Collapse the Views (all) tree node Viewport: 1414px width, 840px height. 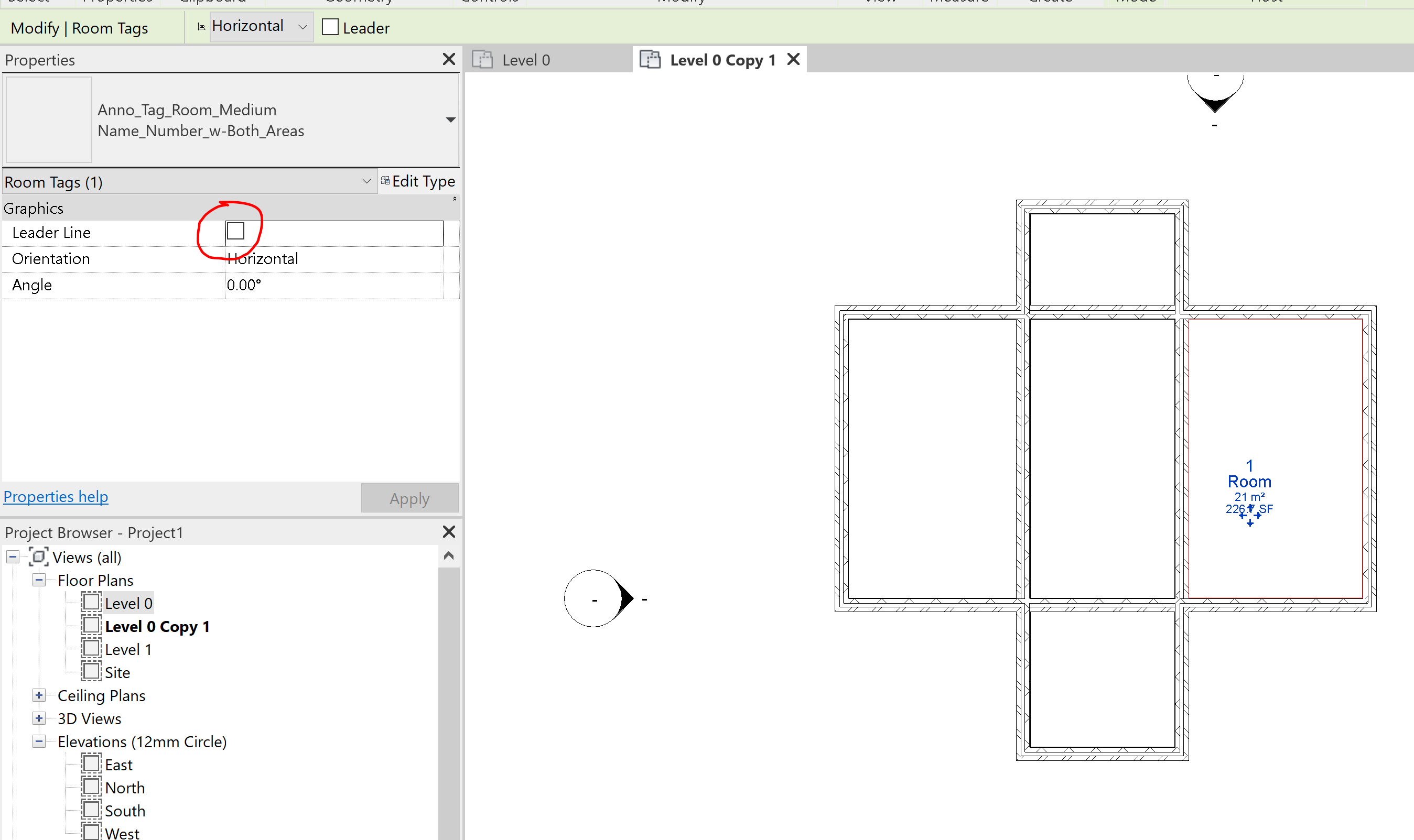click(13, 557)
